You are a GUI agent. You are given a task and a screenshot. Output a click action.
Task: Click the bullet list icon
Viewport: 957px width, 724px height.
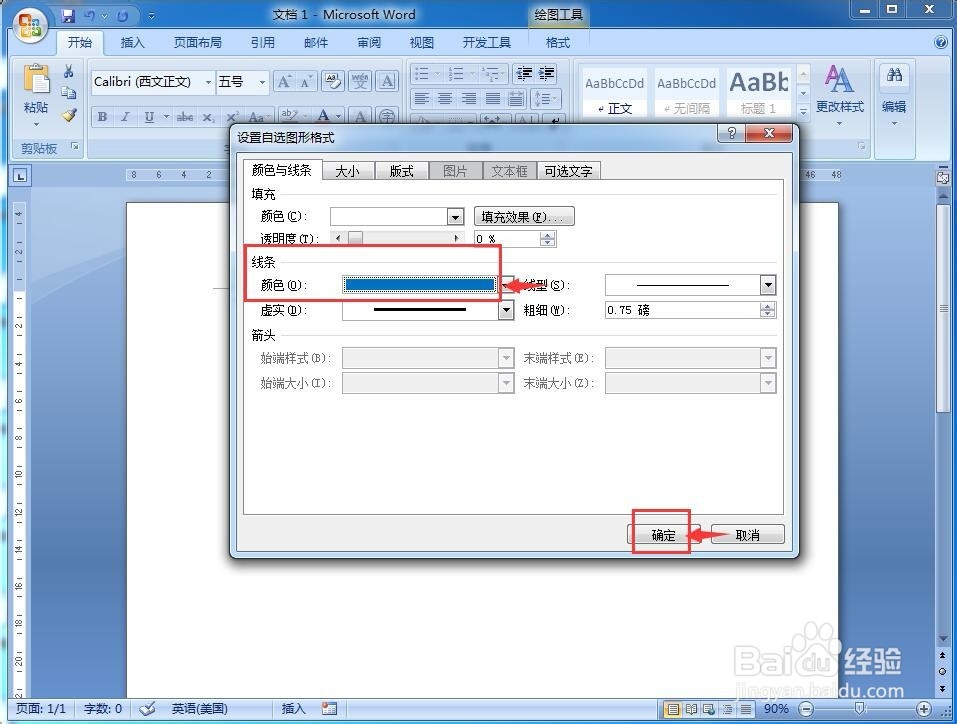[x=424, y=73]
